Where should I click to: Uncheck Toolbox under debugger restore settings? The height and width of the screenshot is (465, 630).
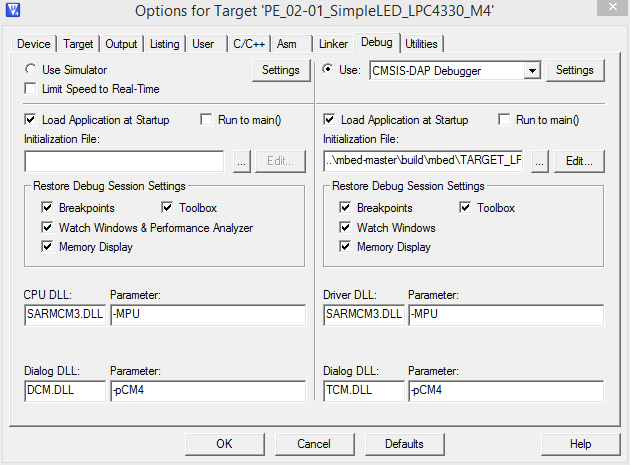pyautogui.click(x=465, y=208)
